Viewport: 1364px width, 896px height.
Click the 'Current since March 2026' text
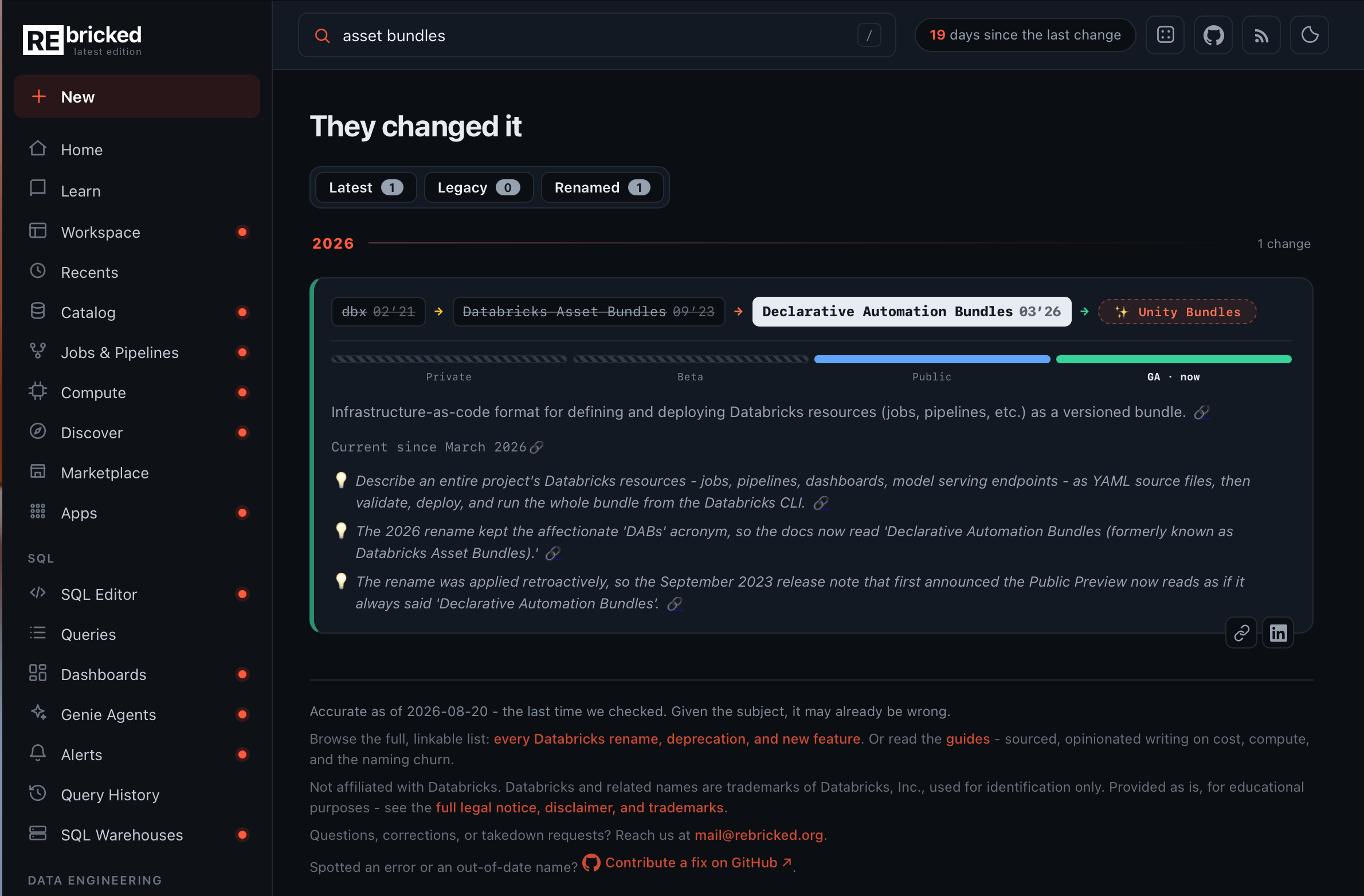coord(428,447)
